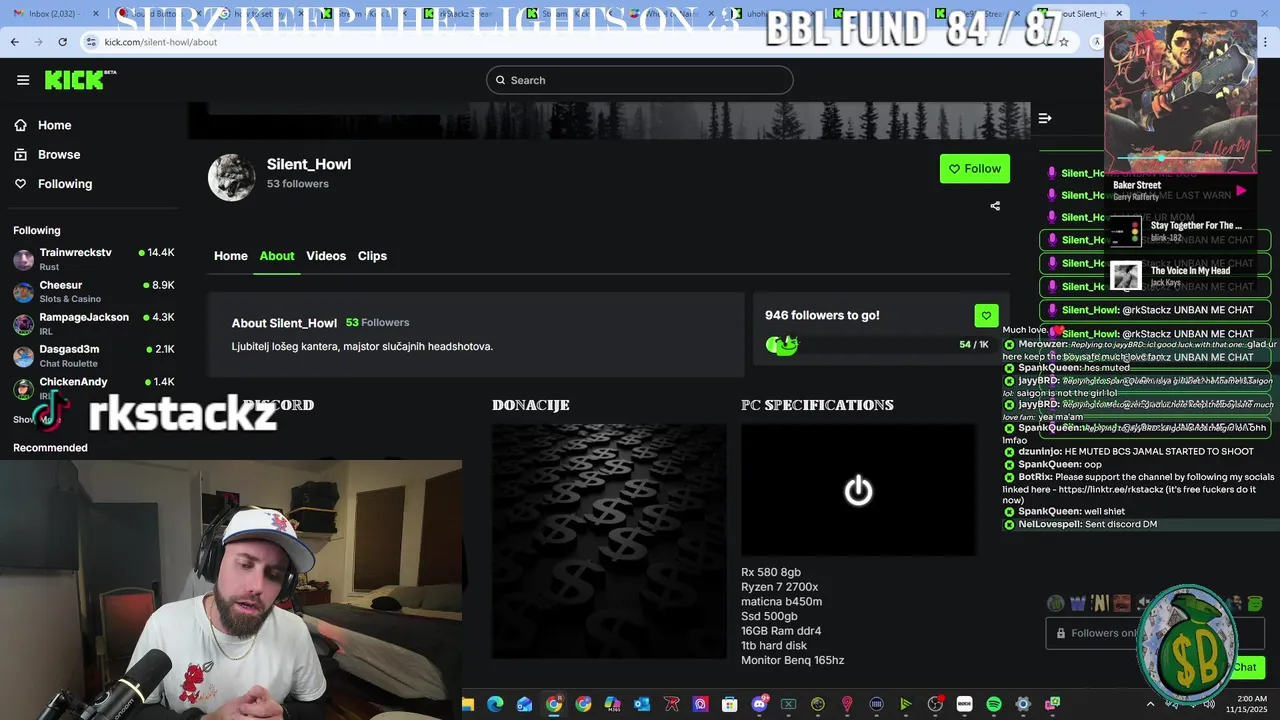1280x720 pixels.
Task: Collapse the chat panel with arrow icon
Action: coord(1045,118)
